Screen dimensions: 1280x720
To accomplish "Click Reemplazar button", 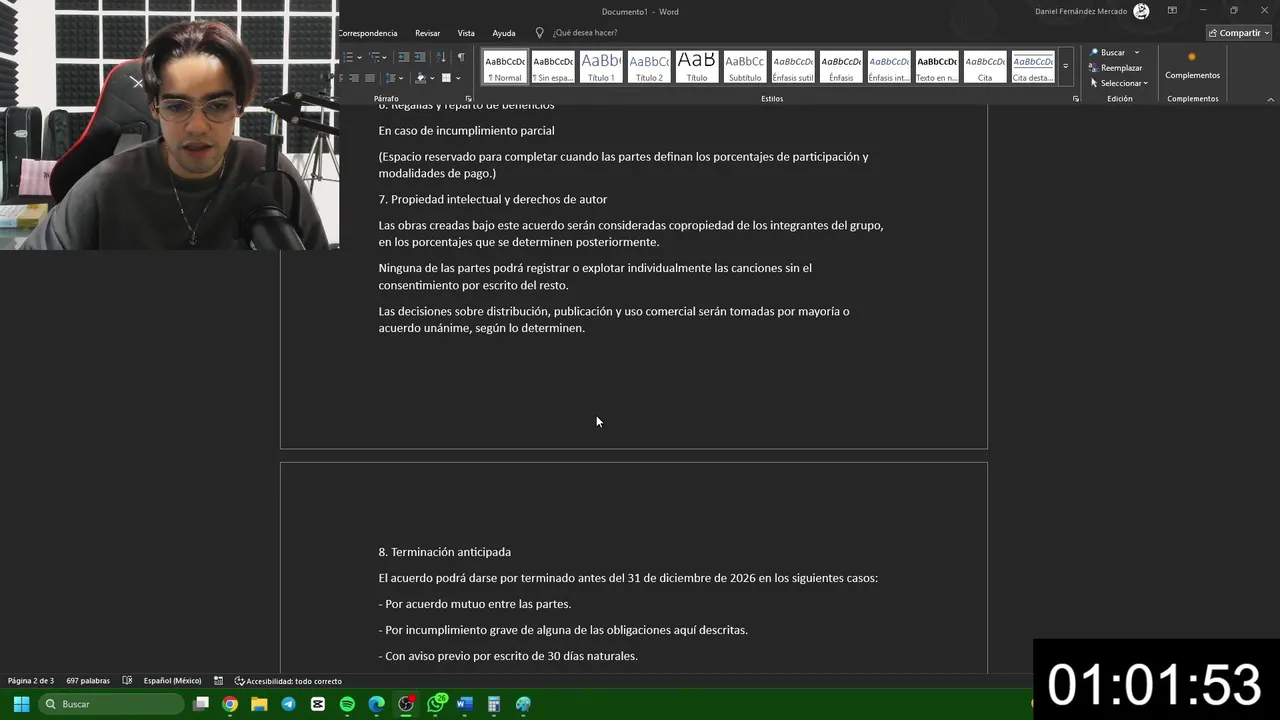I will tap(1116, 68).
